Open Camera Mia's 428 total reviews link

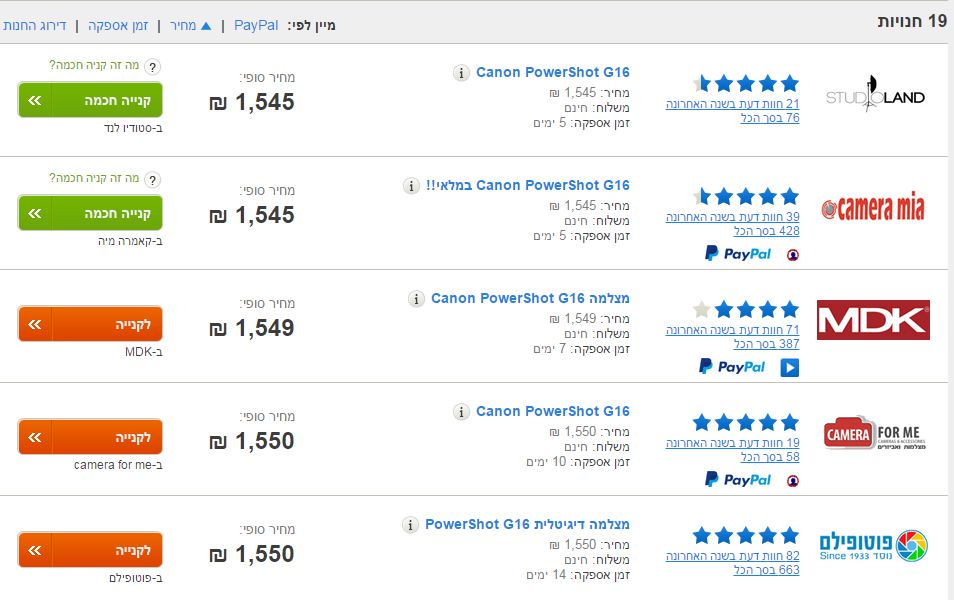767,231
